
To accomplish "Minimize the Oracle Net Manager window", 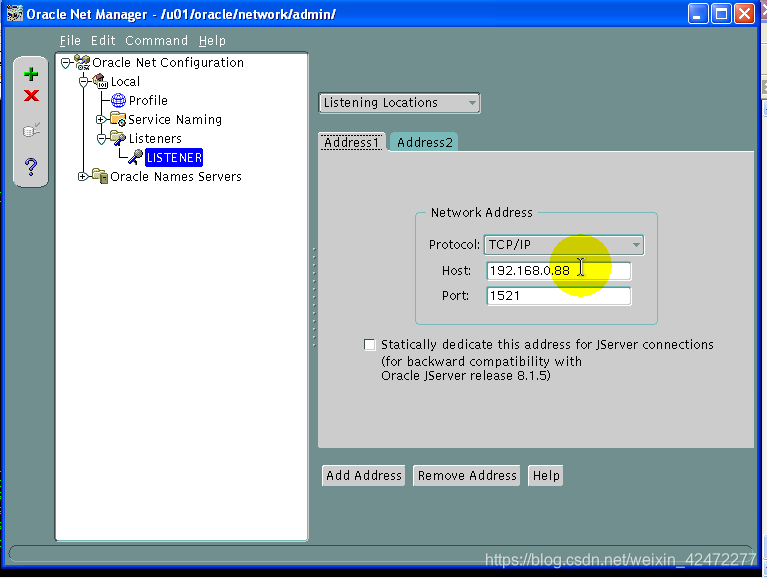I will (x=698, y=14).
